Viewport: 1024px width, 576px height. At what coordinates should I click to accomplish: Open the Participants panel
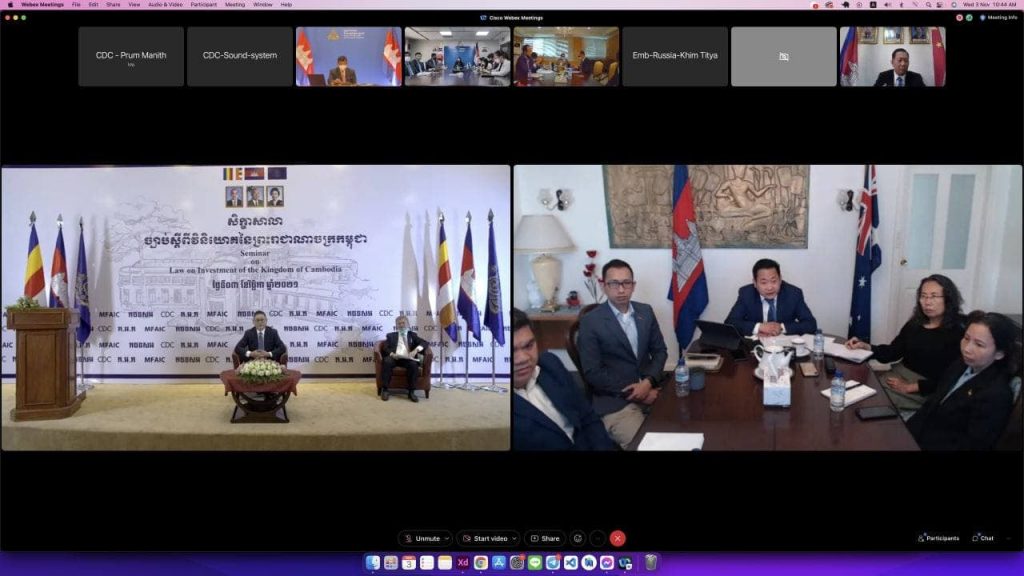(938, 538)
